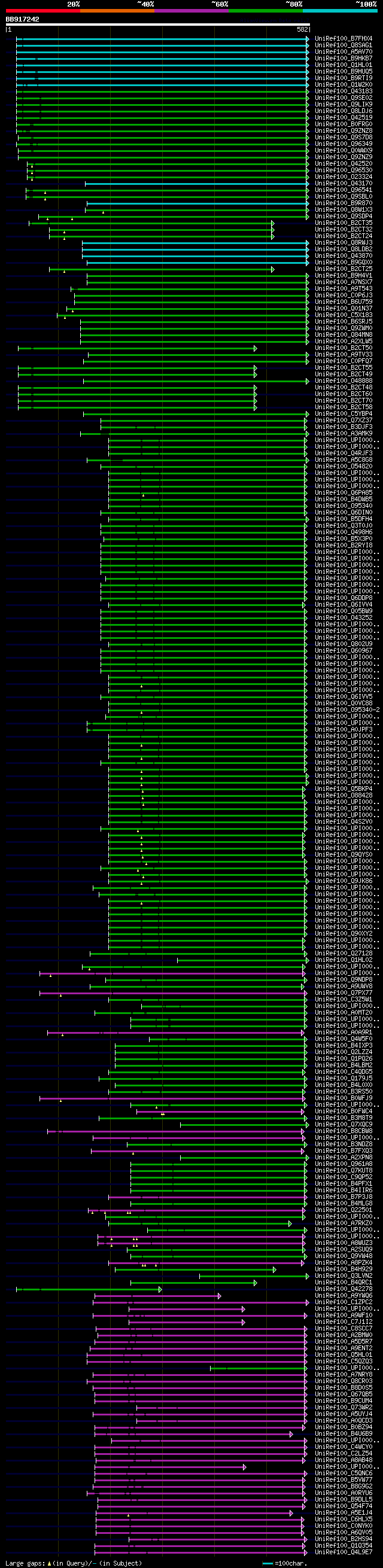Click the green ~80% identity legend bar
This screenshot has width=383, height=1568.
pyautogui.click(x=266, y=10)
